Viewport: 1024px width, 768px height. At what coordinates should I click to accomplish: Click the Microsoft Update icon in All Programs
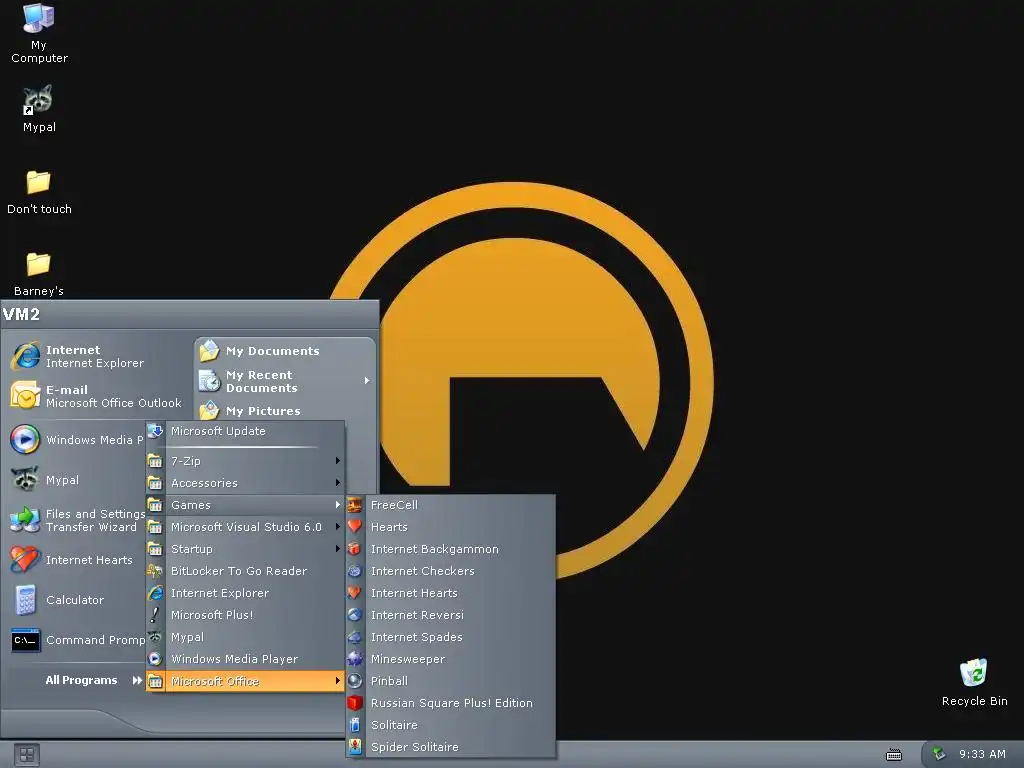click(x=155, y=431)
